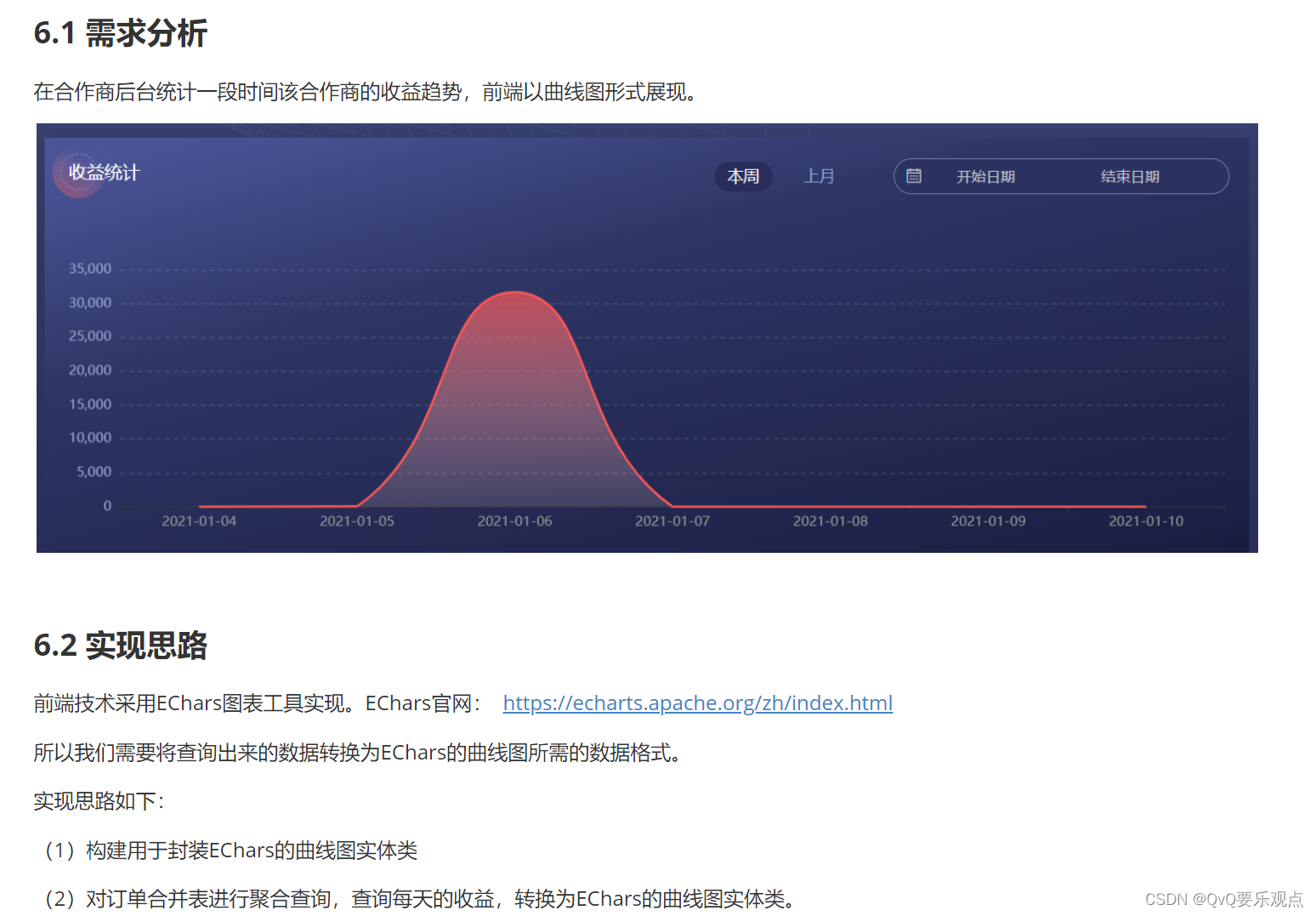Click the 2021-01-07 axis label
The image size is (1316, 916).
click(x=672, y=521)
